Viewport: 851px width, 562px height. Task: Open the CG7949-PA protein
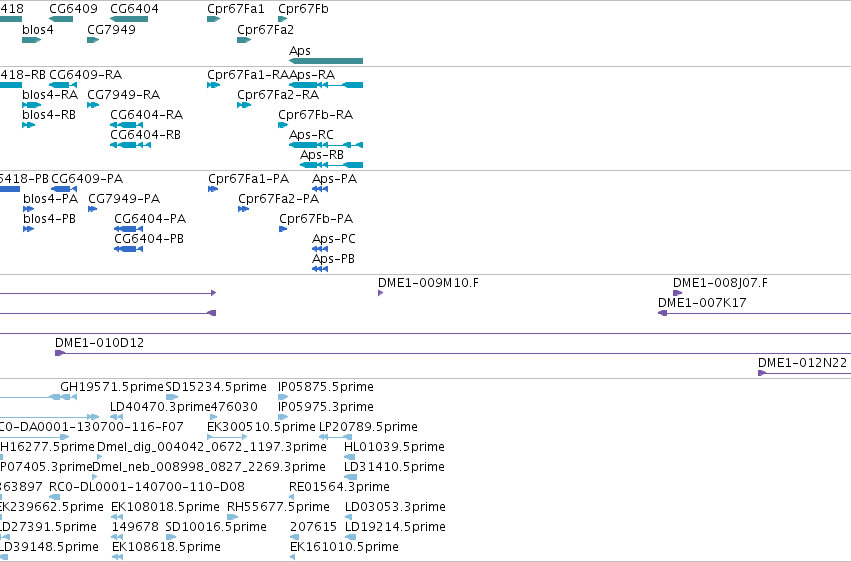(x=92, y=209)
